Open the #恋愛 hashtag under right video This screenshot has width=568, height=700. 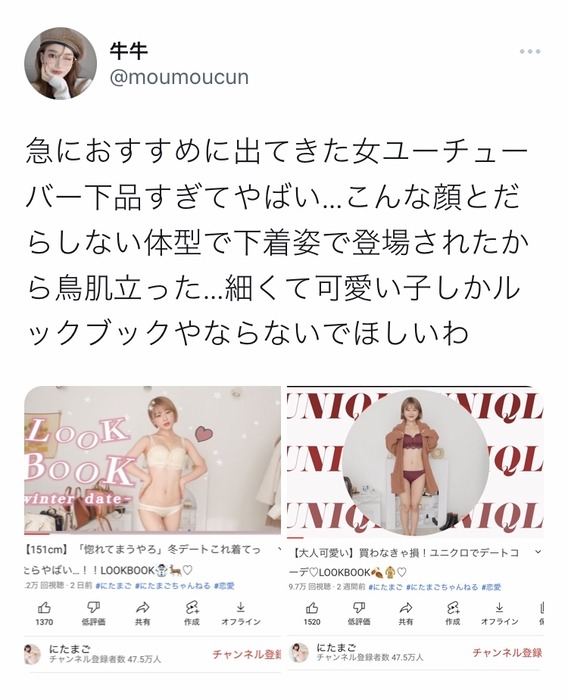click(x=491, y=587)
